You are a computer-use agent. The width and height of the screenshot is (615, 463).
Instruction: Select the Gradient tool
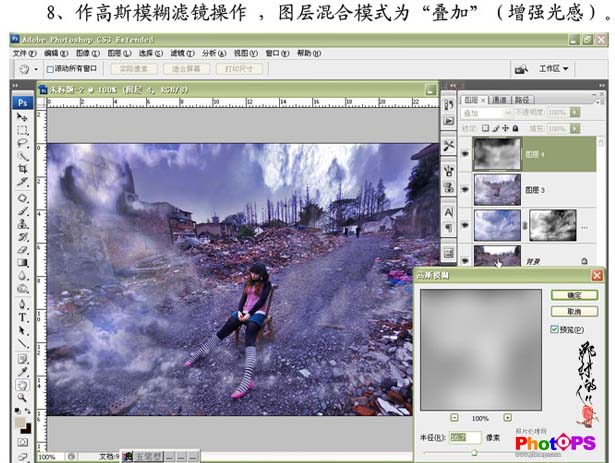click(22, 263)
